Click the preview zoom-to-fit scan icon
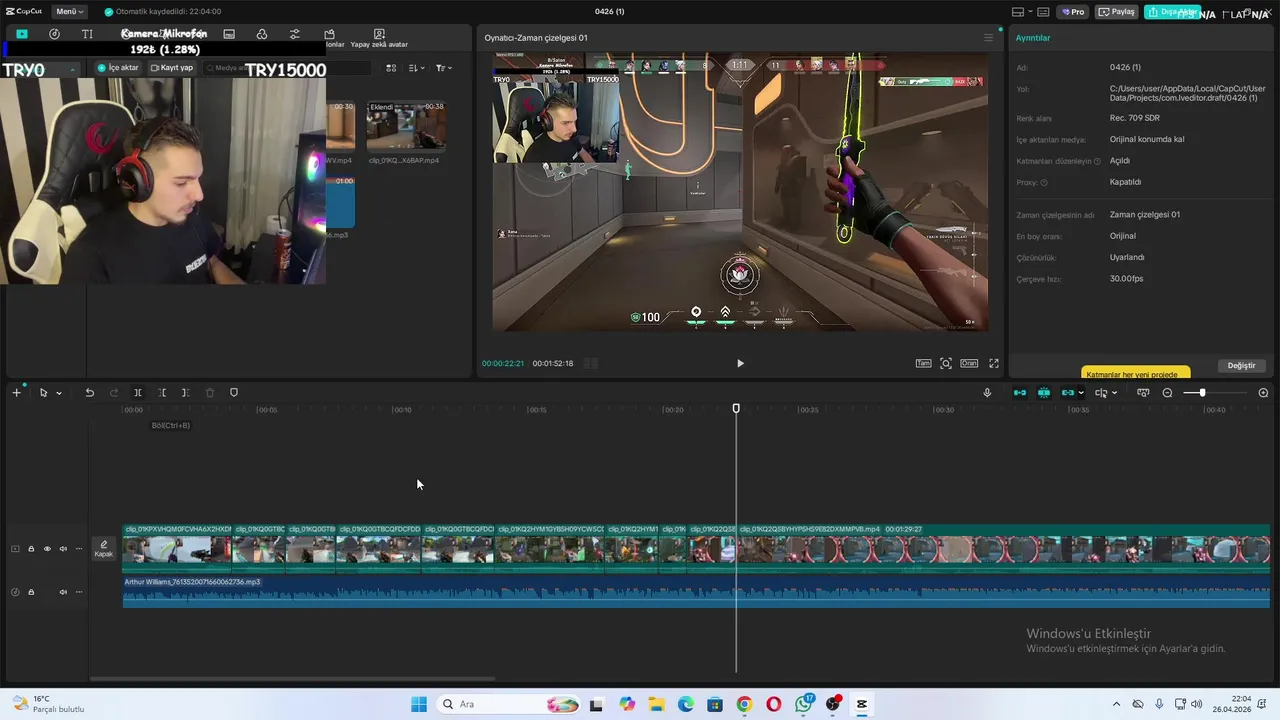Screen dimensions: 1280x720 (x=946, y=363)
